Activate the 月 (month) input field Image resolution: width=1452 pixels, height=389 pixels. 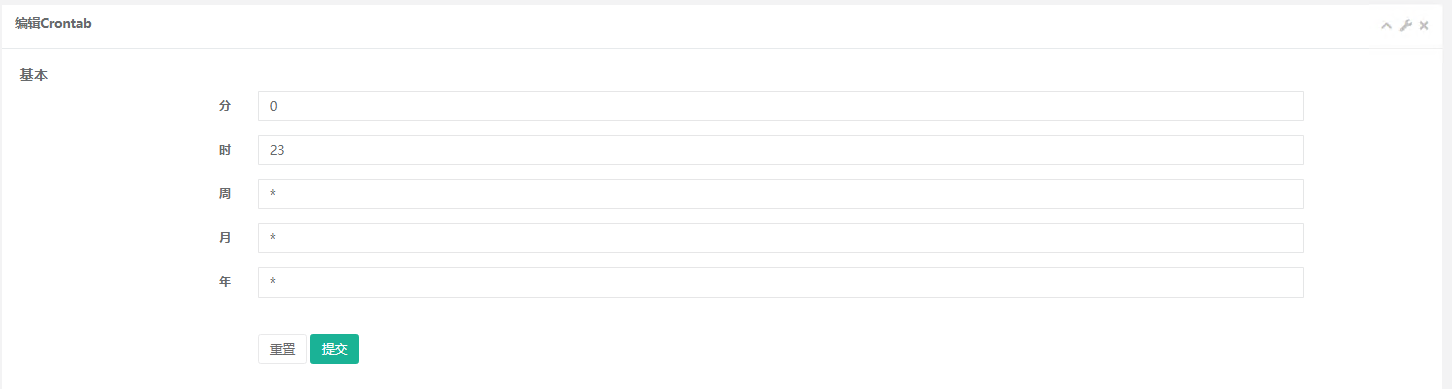click(780, 238)
